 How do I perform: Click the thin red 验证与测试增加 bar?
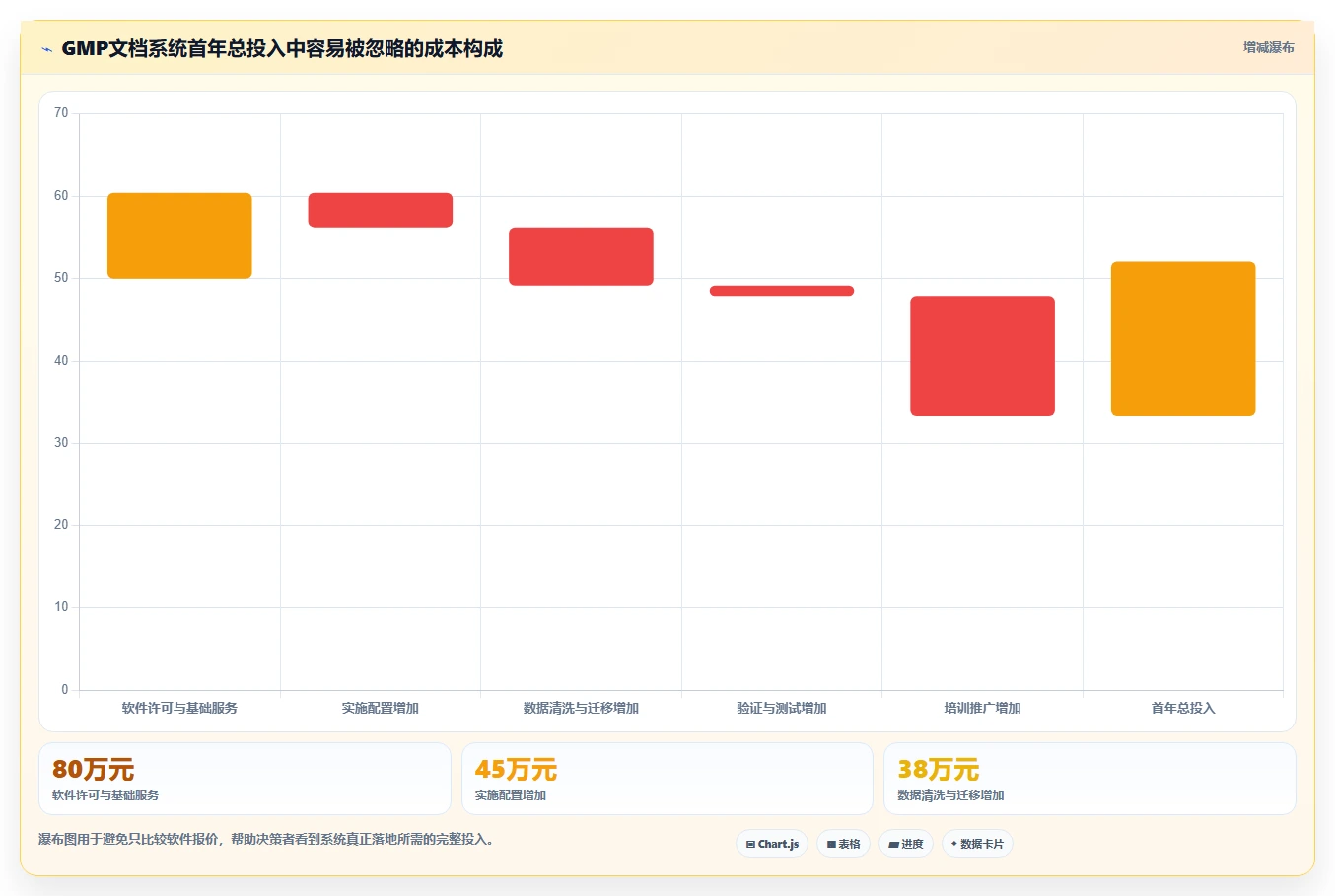point(782,291)
